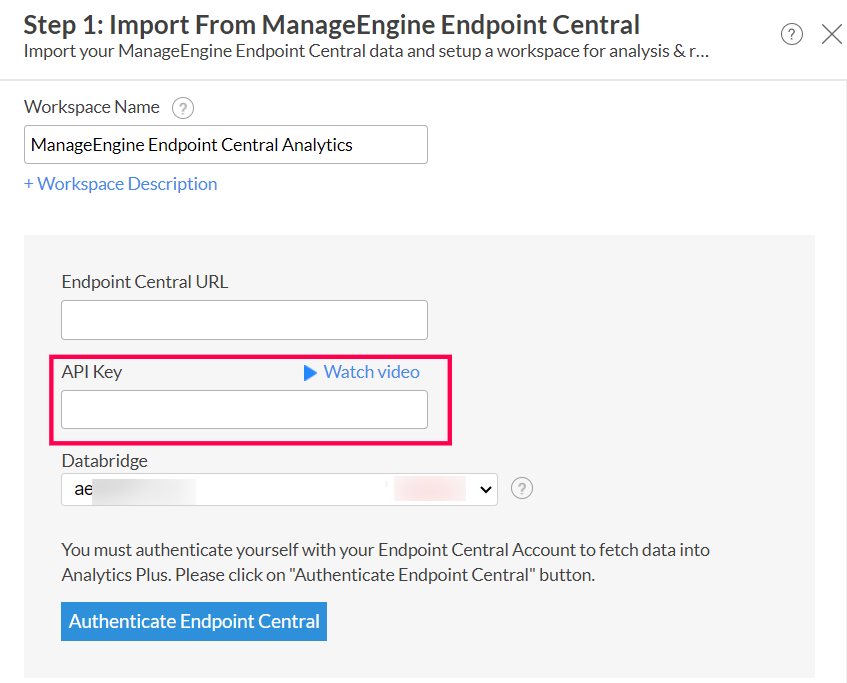The height and width of the screenshot is (683, 847).
Task: Open the + Workspace Description link
Action: 121,184
